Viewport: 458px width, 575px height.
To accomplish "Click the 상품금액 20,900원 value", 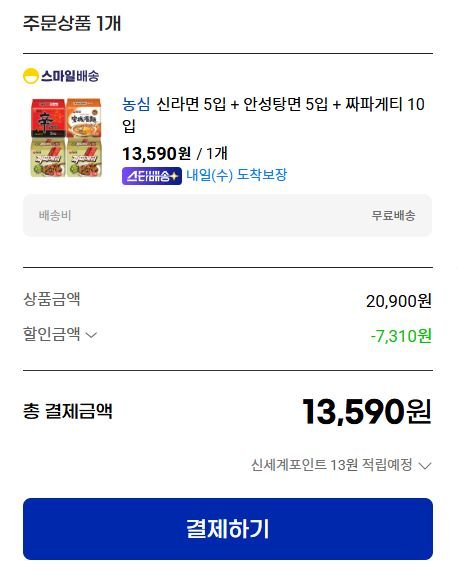I will (x=399, y=301).
